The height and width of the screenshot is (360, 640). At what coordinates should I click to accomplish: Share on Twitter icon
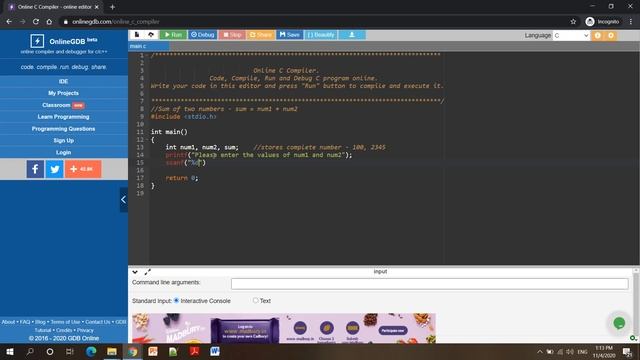[54, 169]
